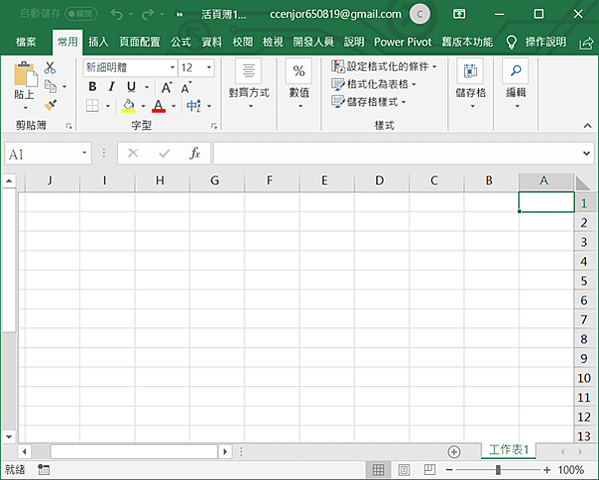The image size is (599, 480).
Task: Toggle the AutoSave switch
Action: [x=81, y=14]
